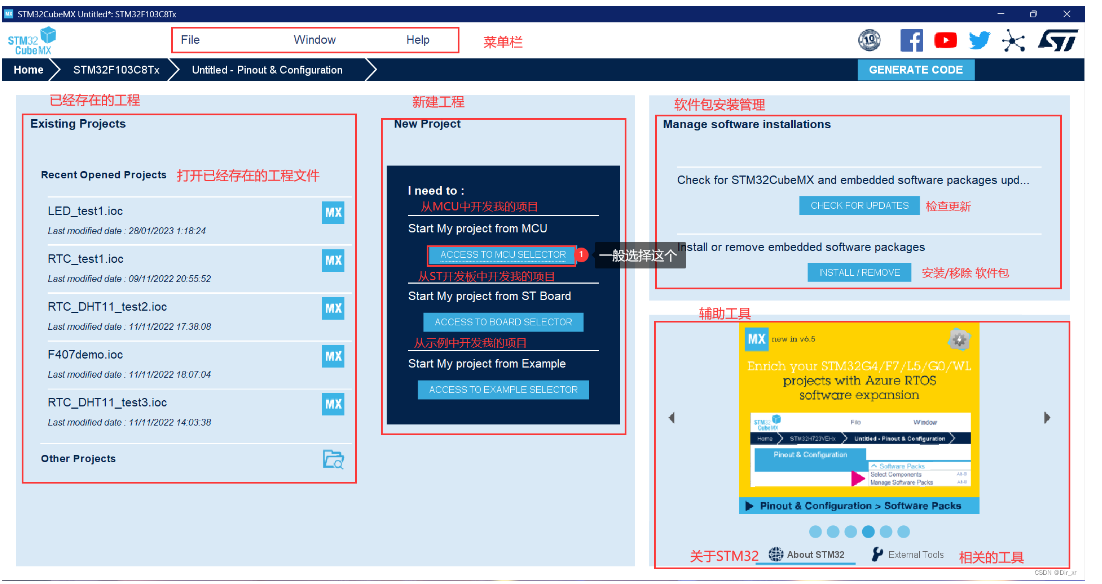Click the ST logo in the header
This screenshot has width=1102, height=584.
(1058, 40)
